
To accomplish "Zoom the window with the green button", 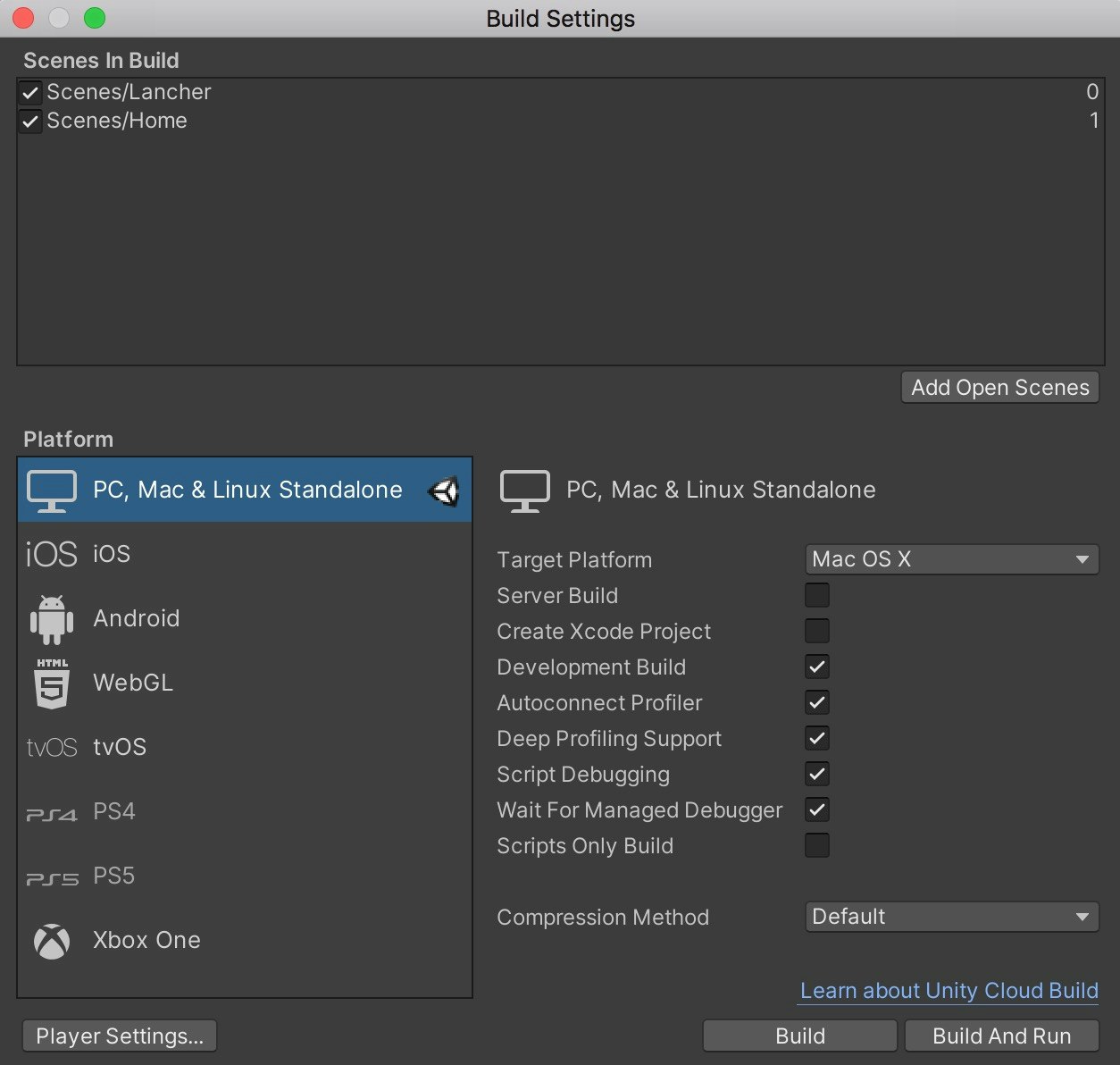I will 95,18.
